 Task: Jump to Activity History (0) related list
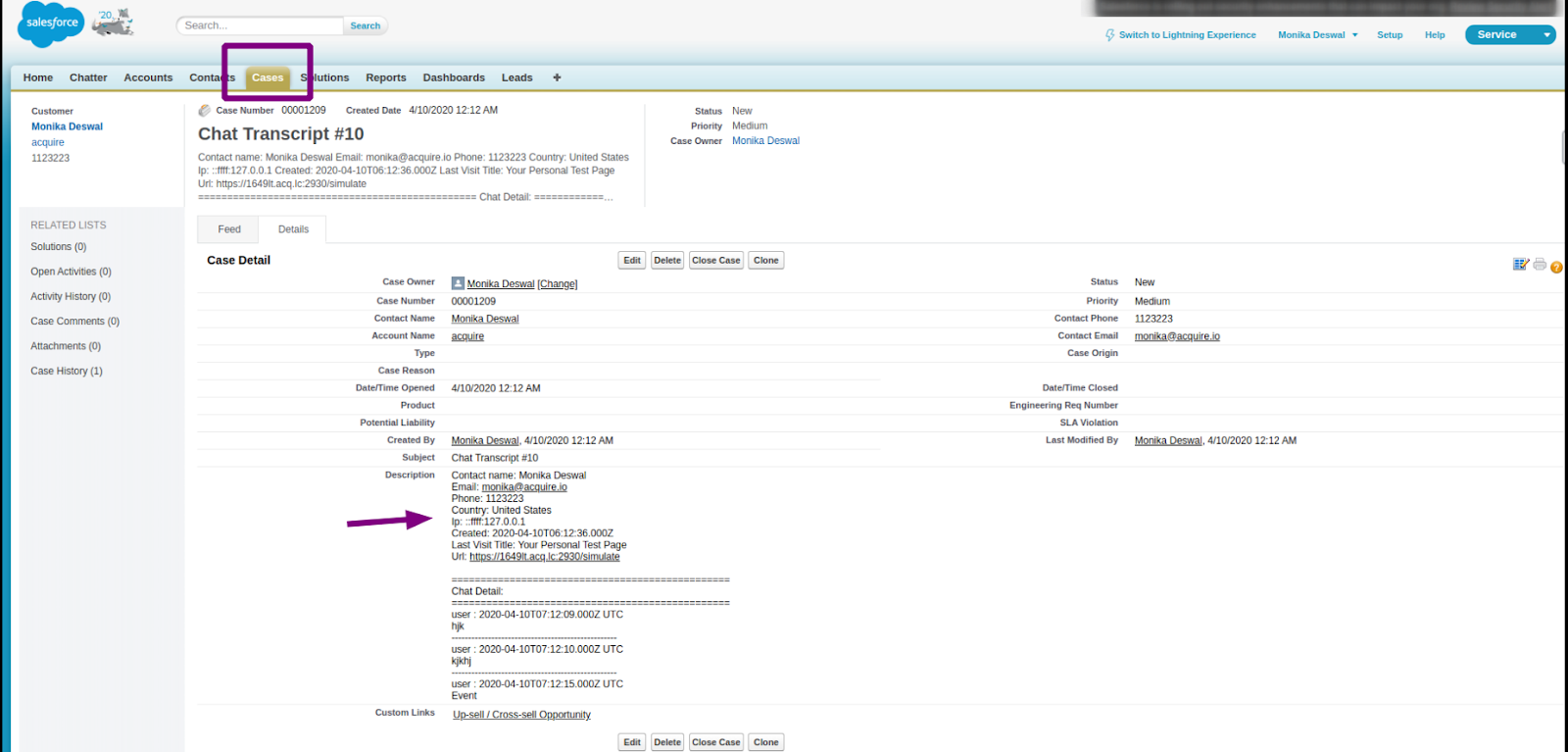(x=71, y=296)
